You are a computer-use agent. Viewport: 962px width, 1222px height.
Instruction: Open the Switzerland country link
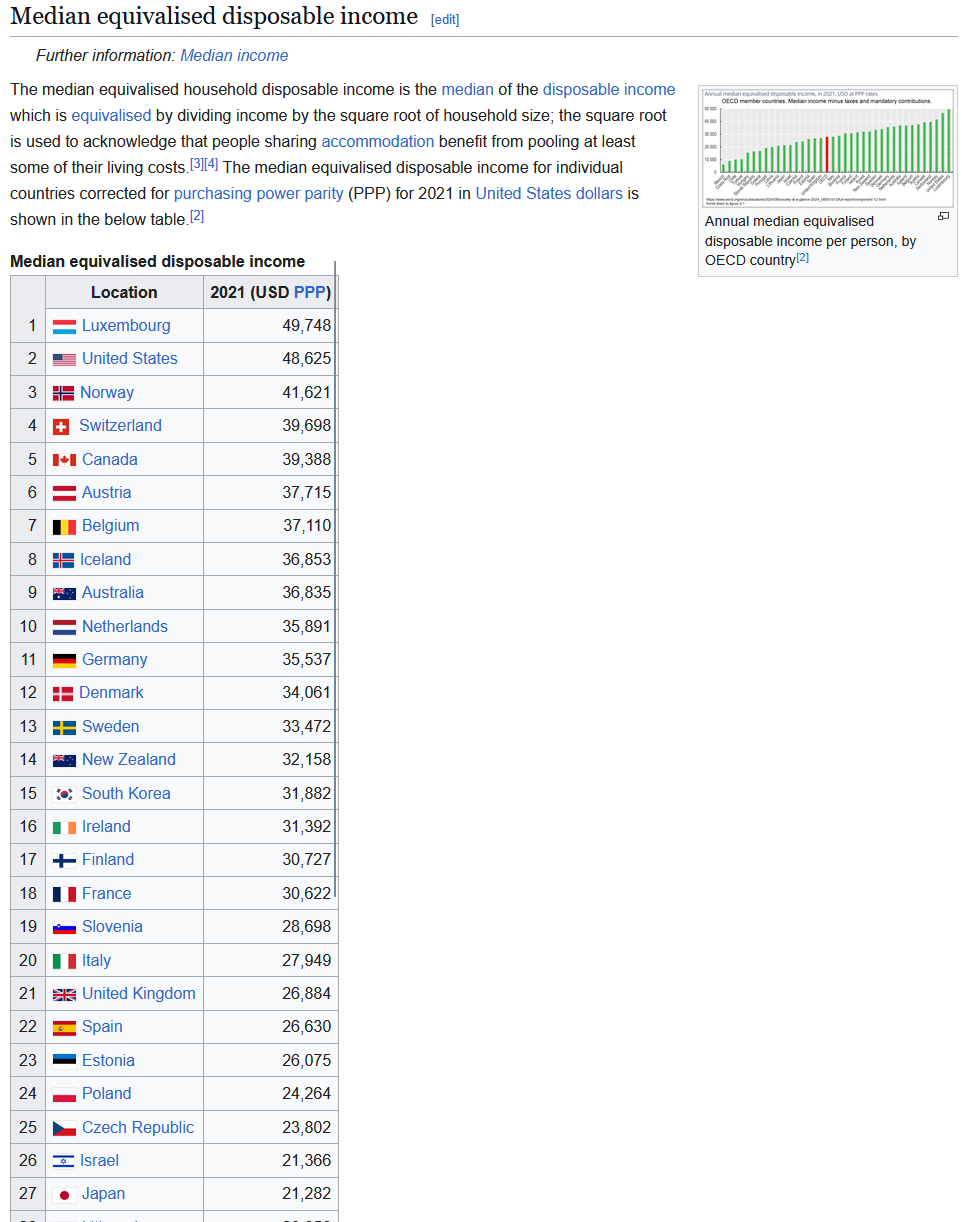pos(120,426)
